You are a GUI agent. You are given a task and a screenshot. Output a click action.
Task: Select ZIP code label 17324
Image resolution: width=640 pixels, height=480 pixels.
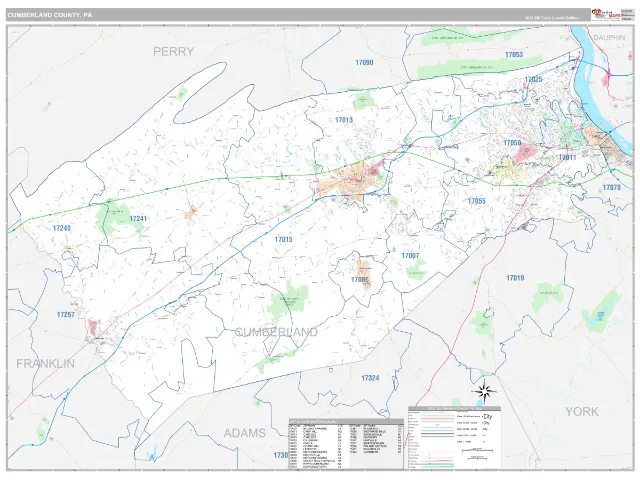coord(370,378)
